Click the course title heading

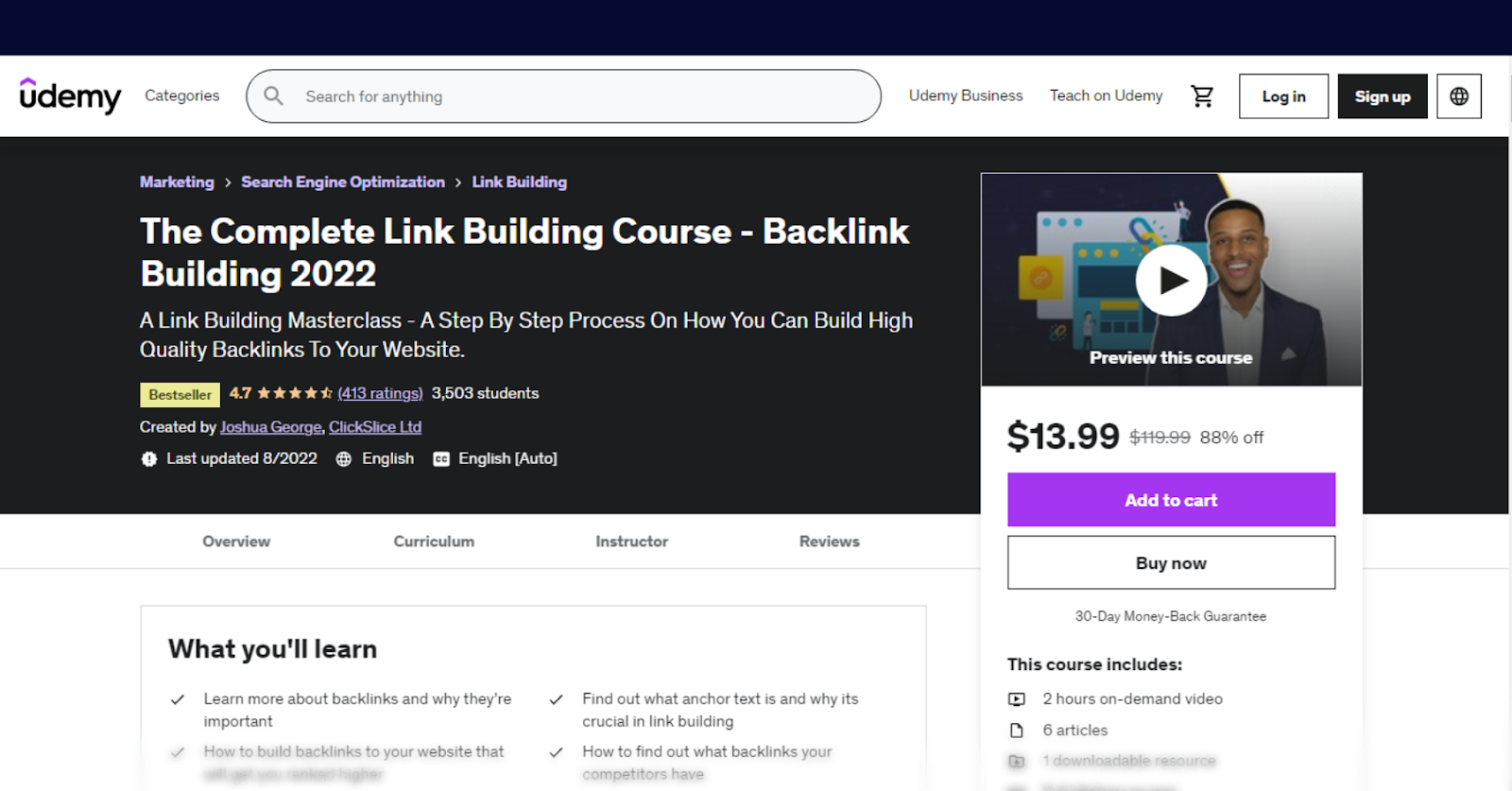pyautogui.click(x=524, y=252)
